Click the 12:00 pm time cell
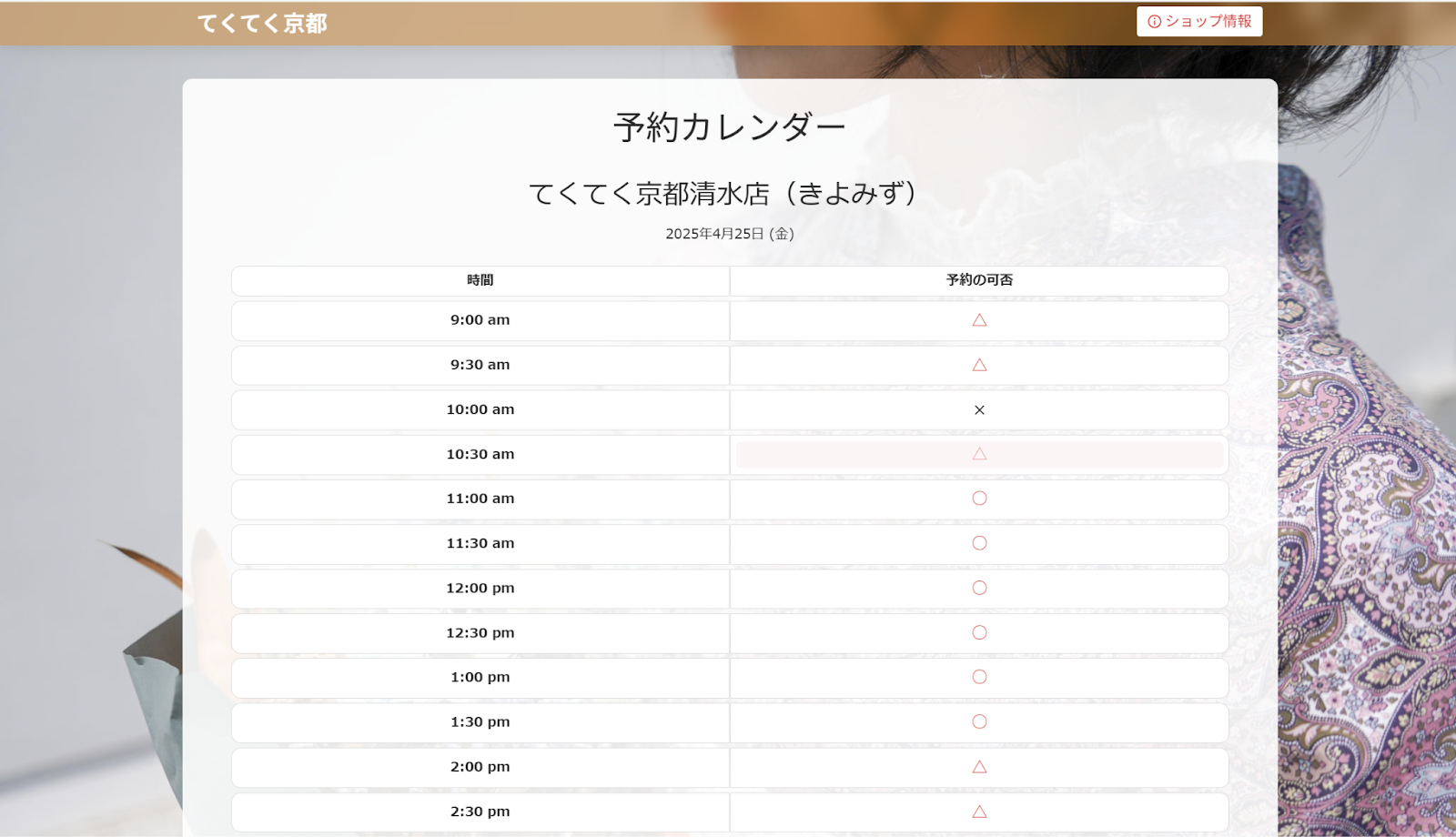This screenshot has width=1456, height=837. [480, 588]
